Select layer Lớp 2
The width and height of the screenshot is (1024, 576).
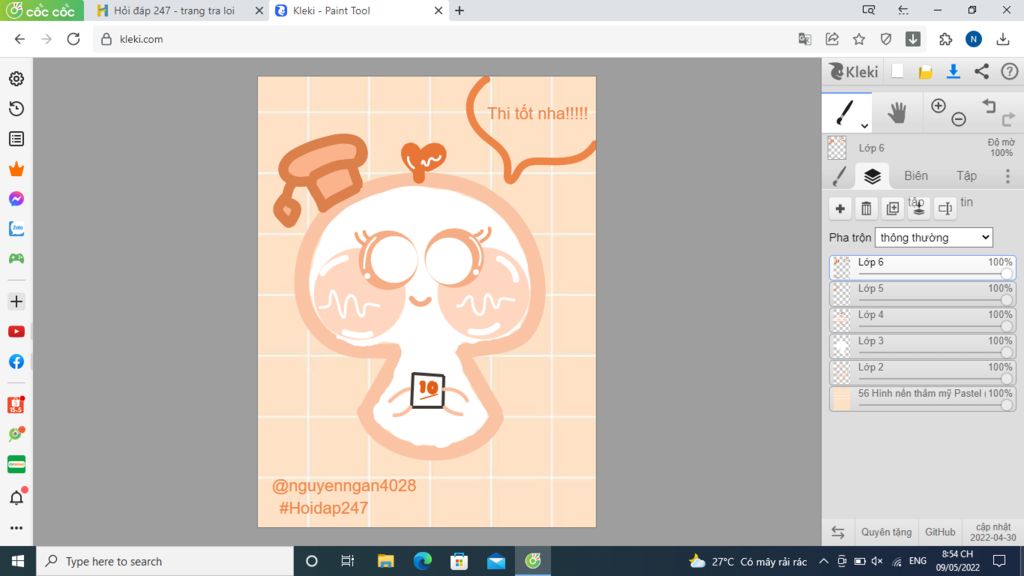(923, 372)
